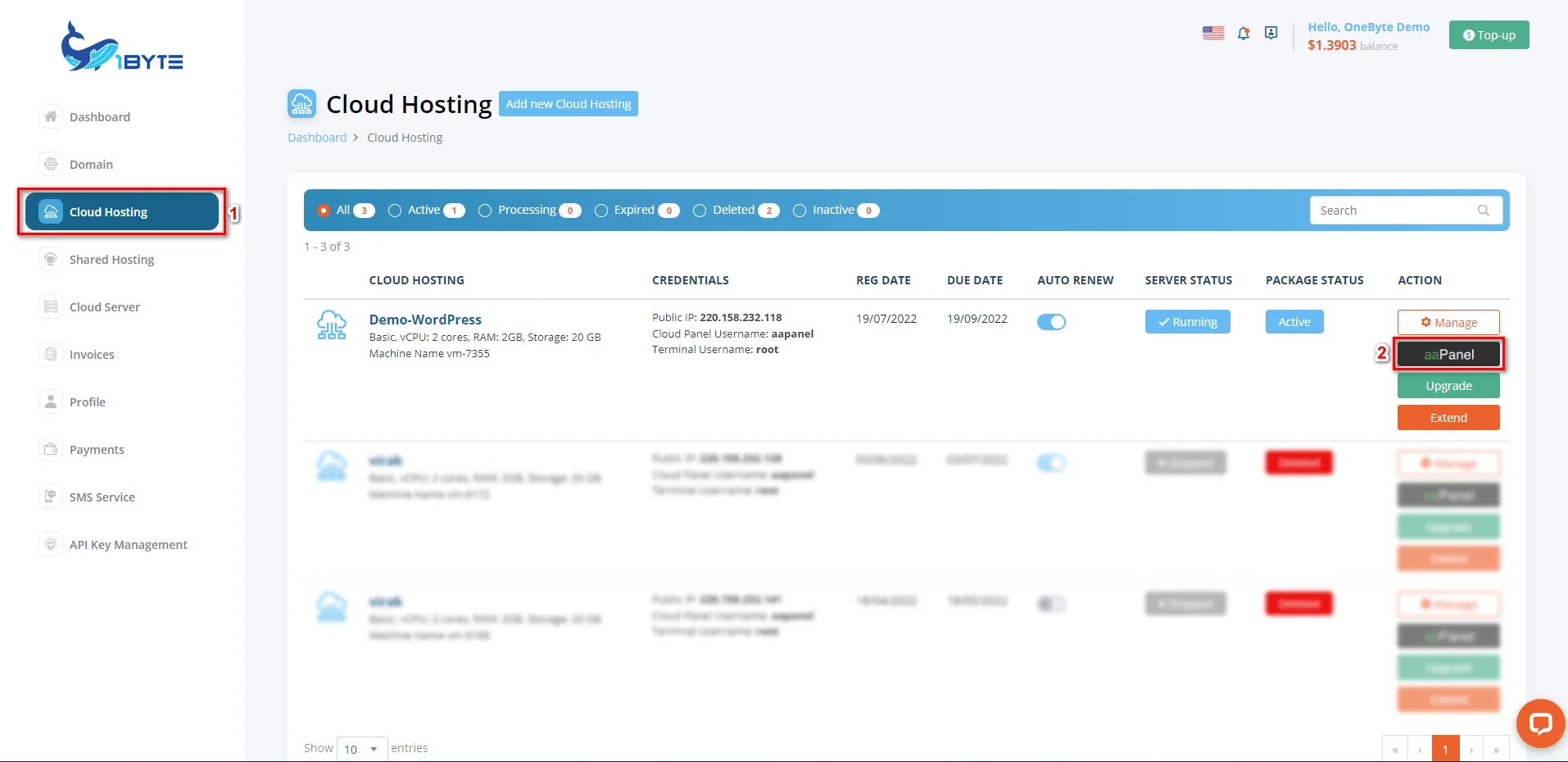This screenshot has height=762, width=1568.
Task: Open aaPanel for Demo-WordPress
Action: coord(1448,354)
